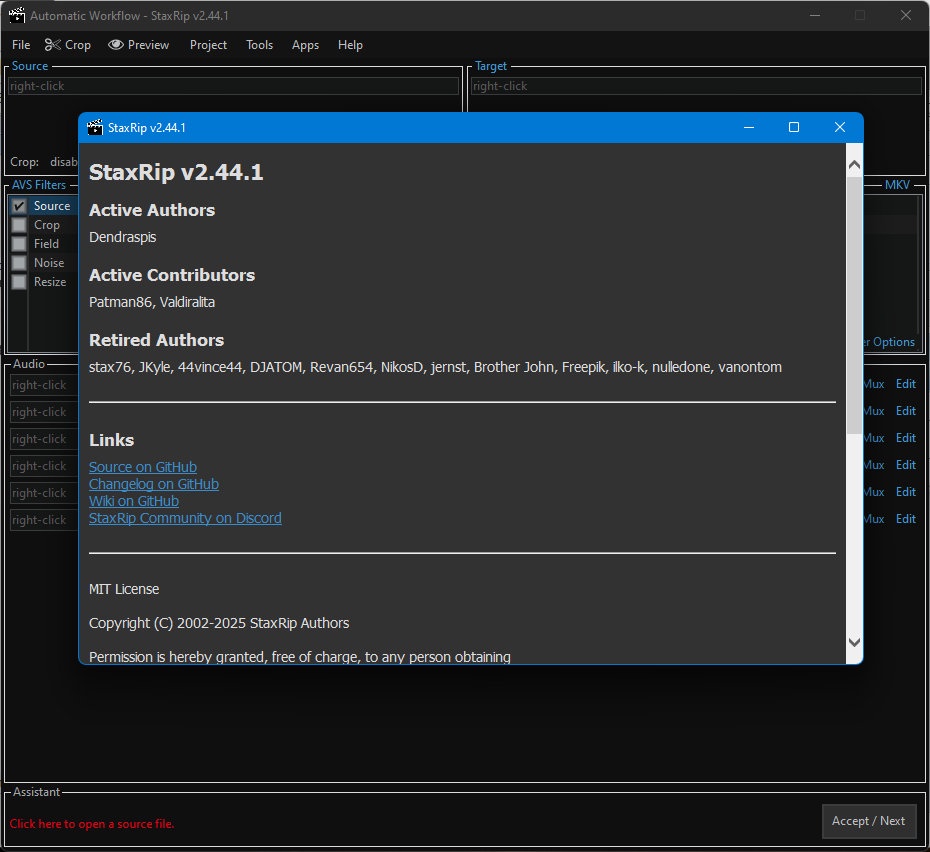Enable the Noise filter checkbox
The image size is (930, 852).
point(19,263)
